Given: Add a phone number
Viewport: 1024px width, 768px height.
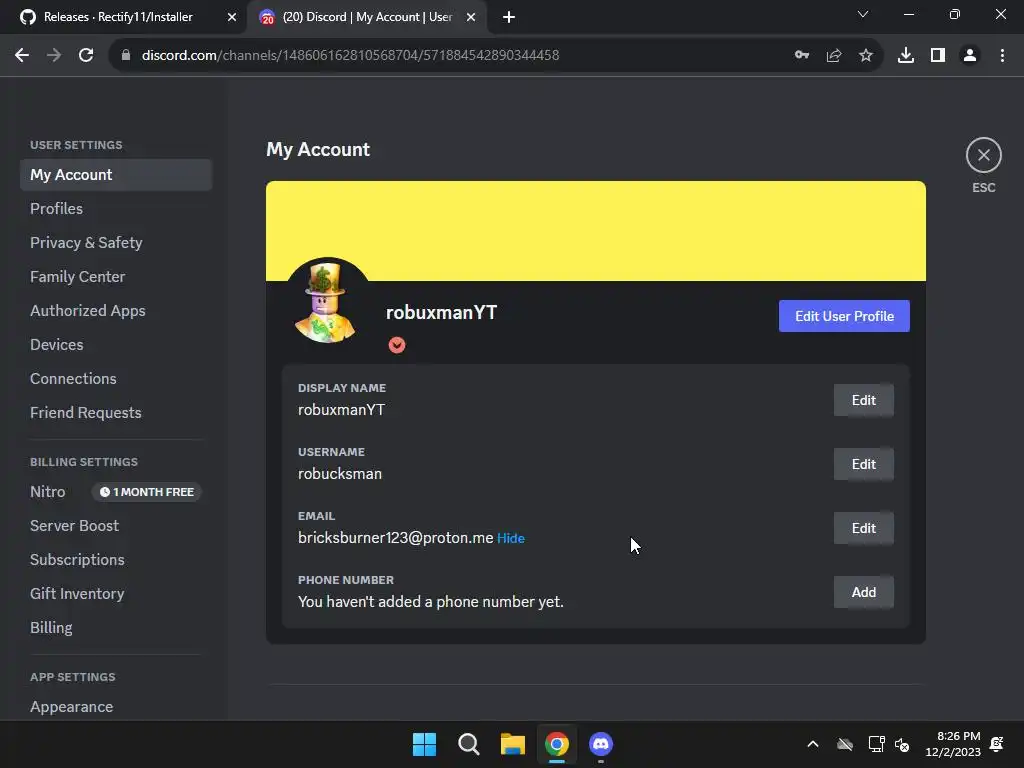Looking at the screenshot, I should pyautogui.click(x=863, y=592).
